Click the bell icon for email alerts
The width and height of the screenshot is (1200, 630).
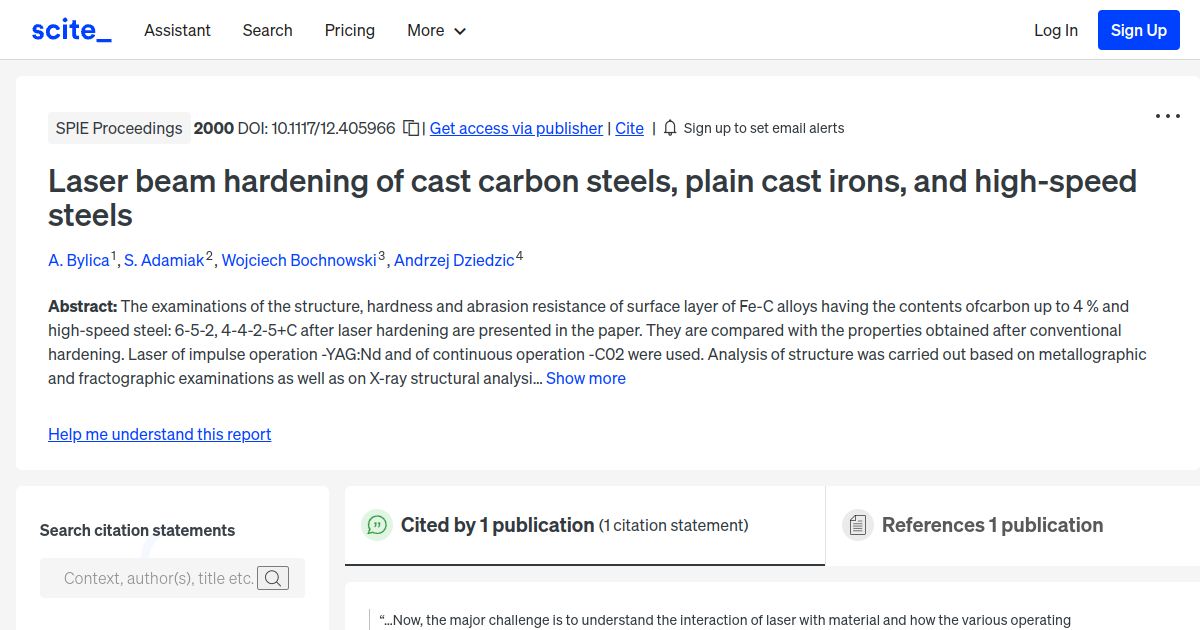click(668, 128)
